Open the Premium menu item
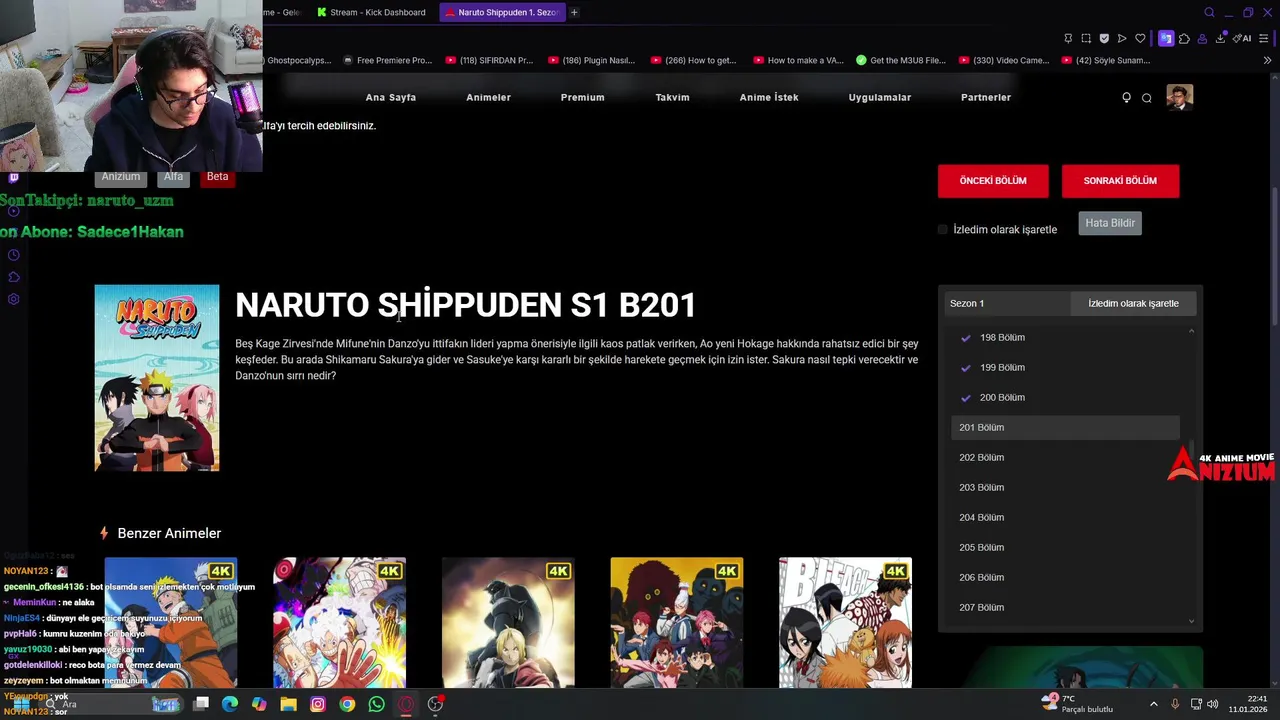Screen dimensions: 1280x720 point(583,97)
